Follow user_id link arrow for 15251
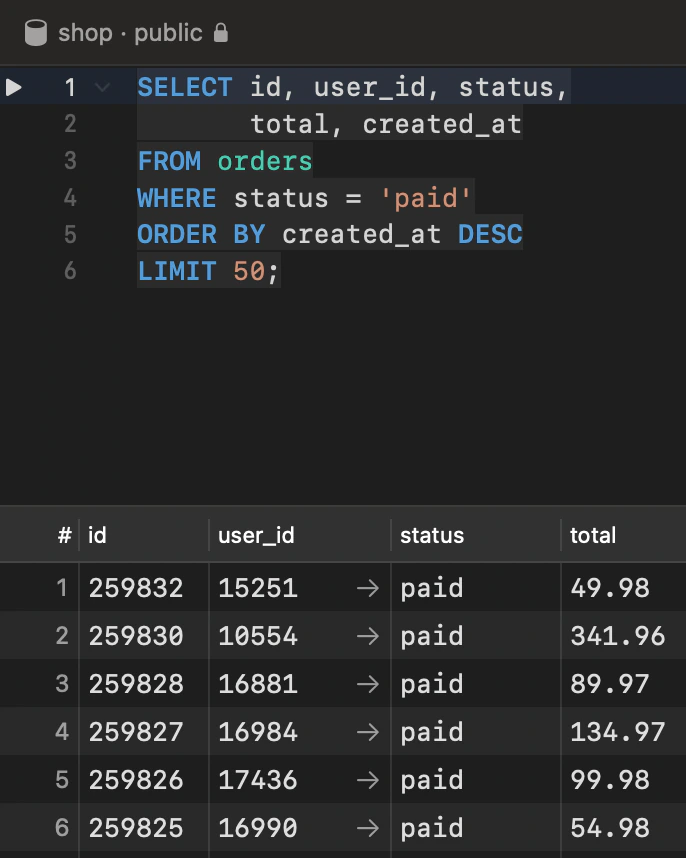Image resolution: width=686 pixels, height=858 pixels. (368, 588)
